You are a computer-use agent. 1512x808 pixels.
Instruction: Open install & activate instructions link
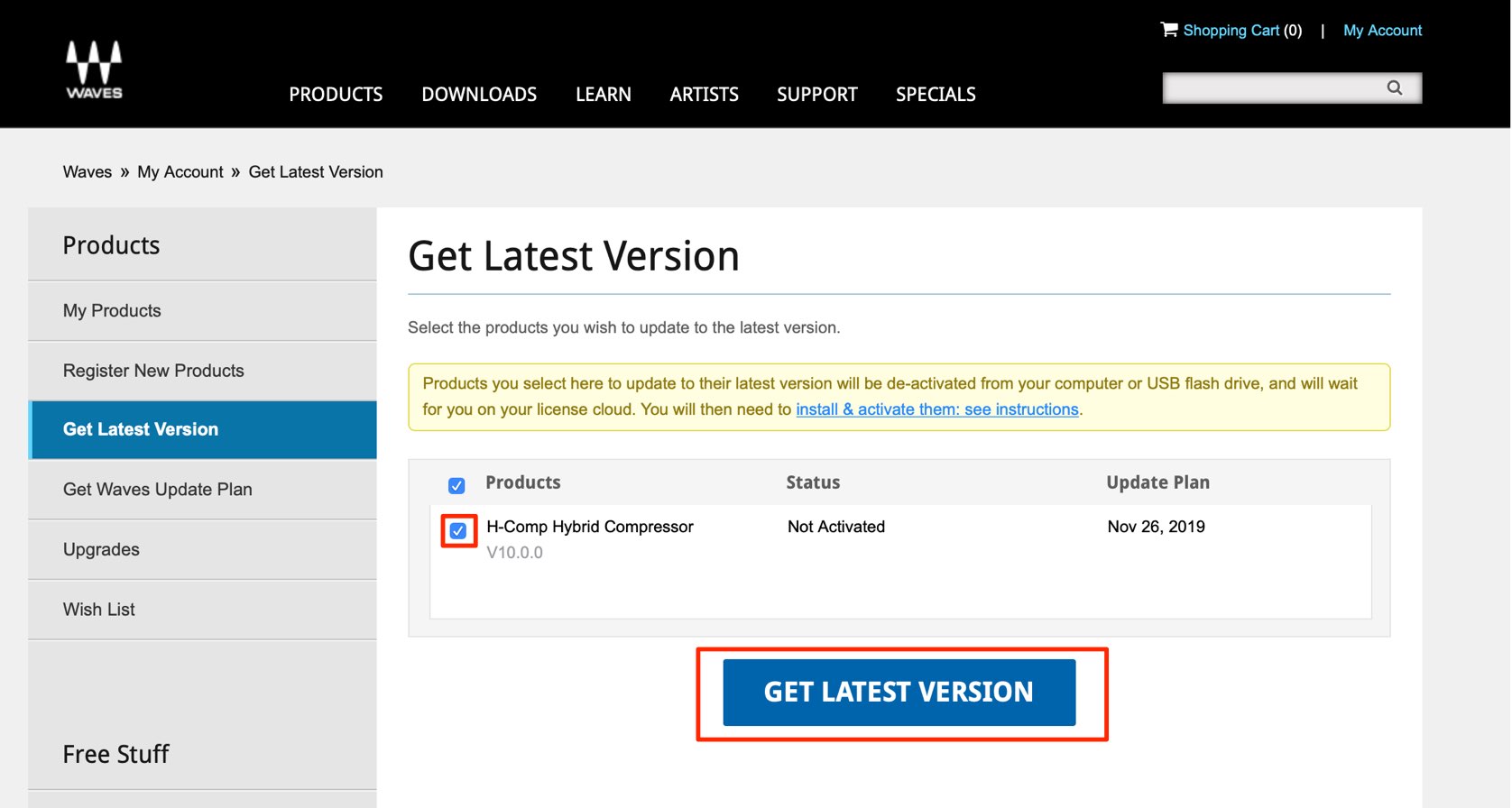(x=937, y=409)
